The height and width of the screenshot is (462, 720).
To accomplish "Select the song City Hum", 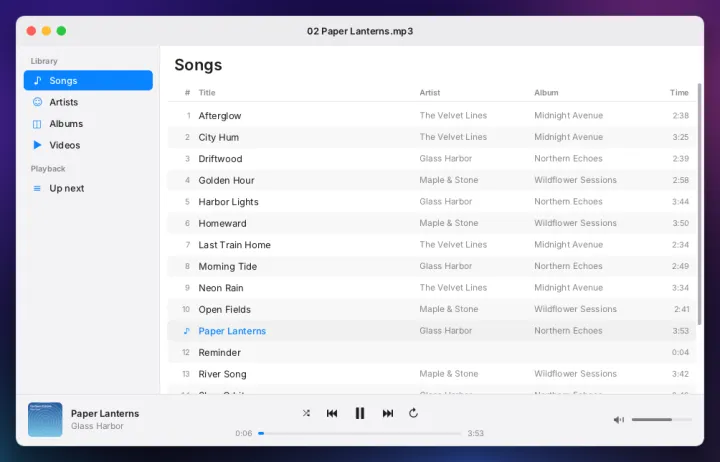I will (432, 137).
